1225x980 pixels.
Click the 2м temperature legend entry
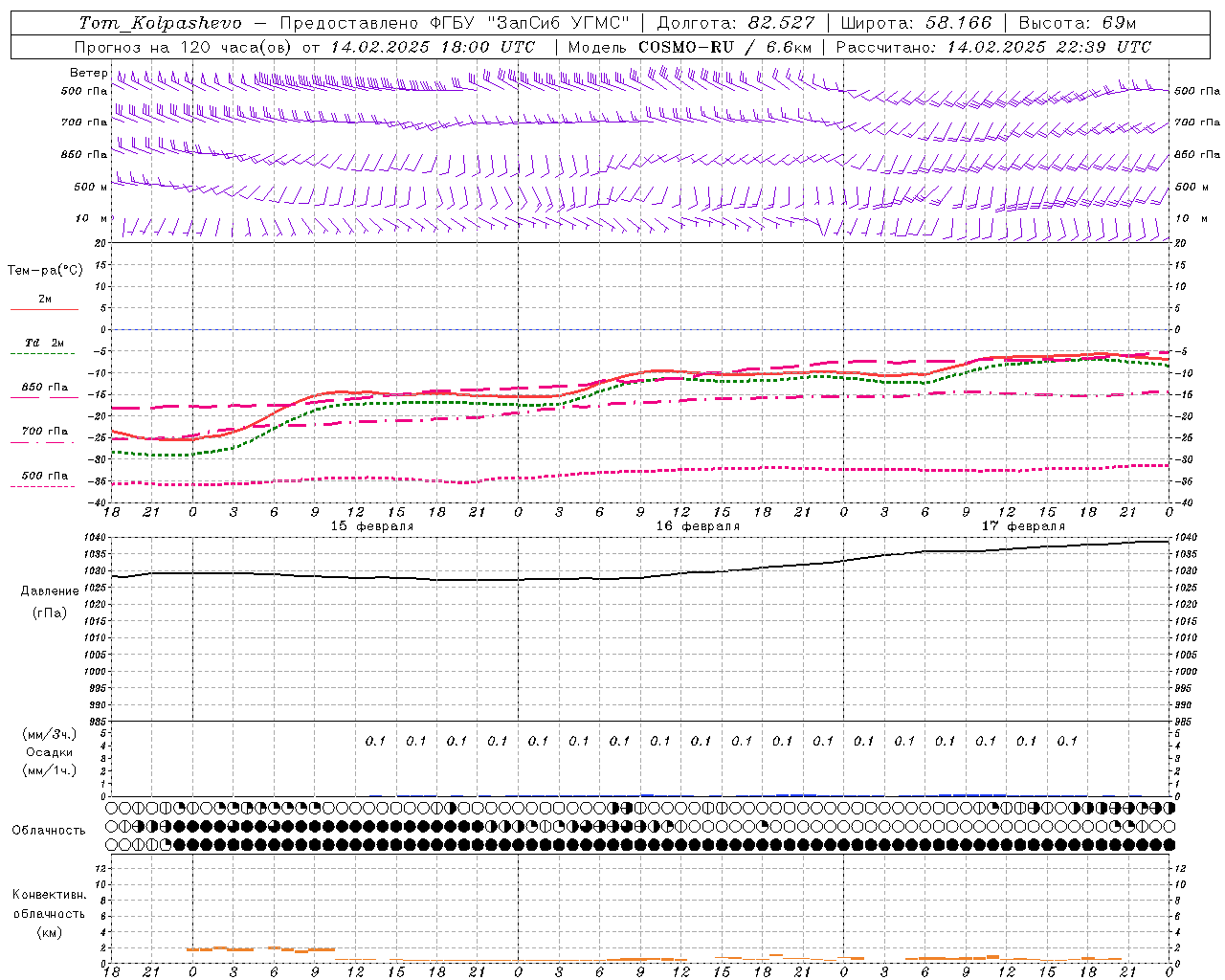[44, 299]
